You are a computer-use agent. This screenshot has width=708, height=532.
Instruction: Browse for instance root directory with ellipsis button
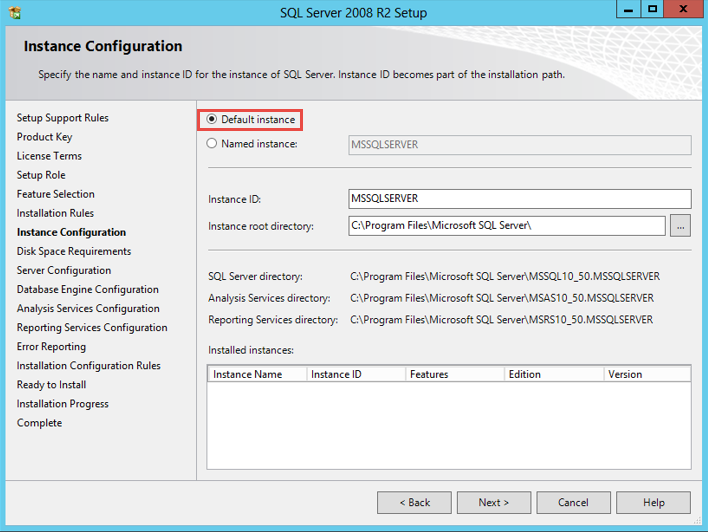(680, 226)
